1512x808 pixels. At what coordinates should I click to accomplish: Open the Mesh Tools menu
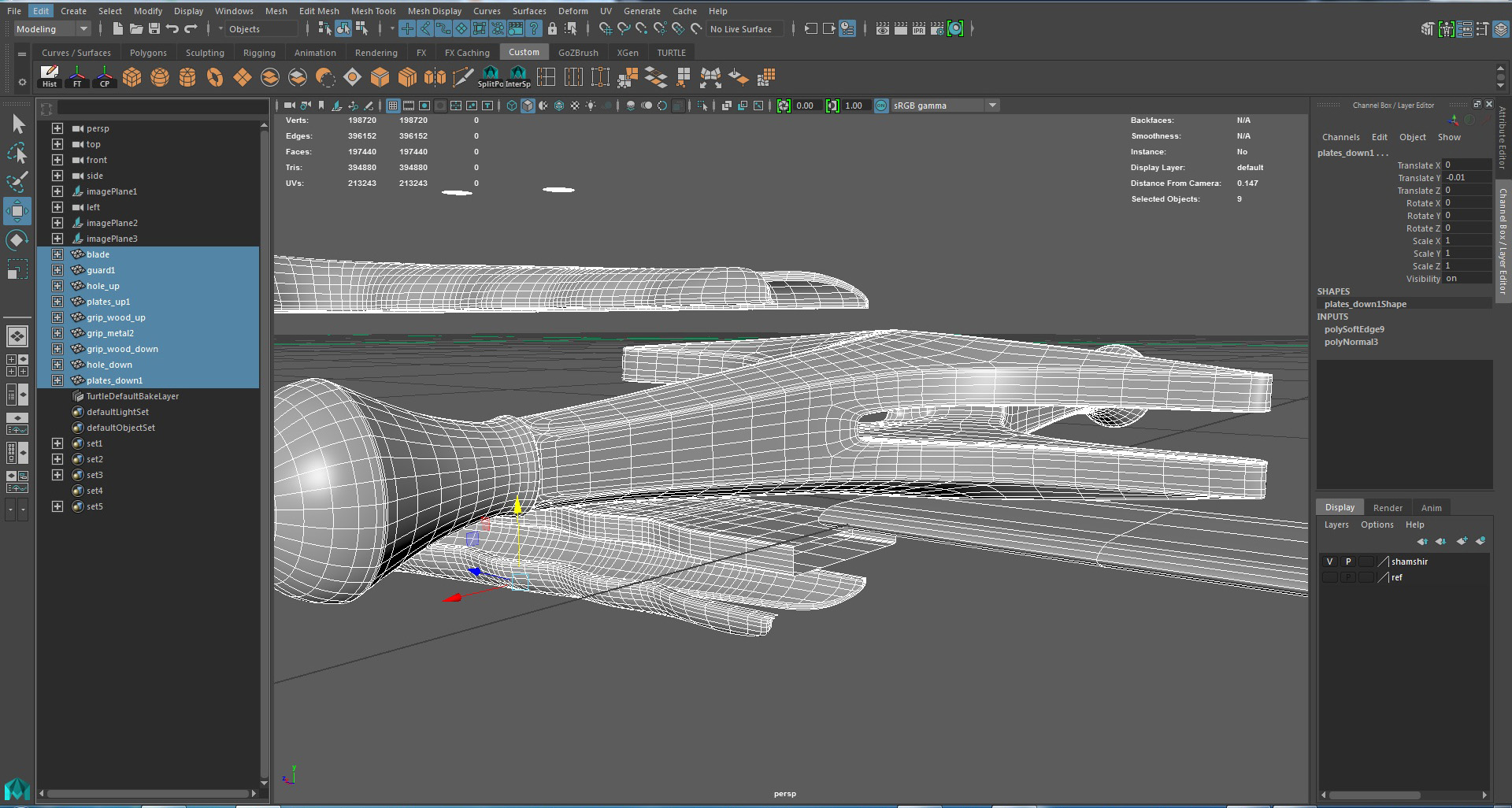[x=372, y=11]
